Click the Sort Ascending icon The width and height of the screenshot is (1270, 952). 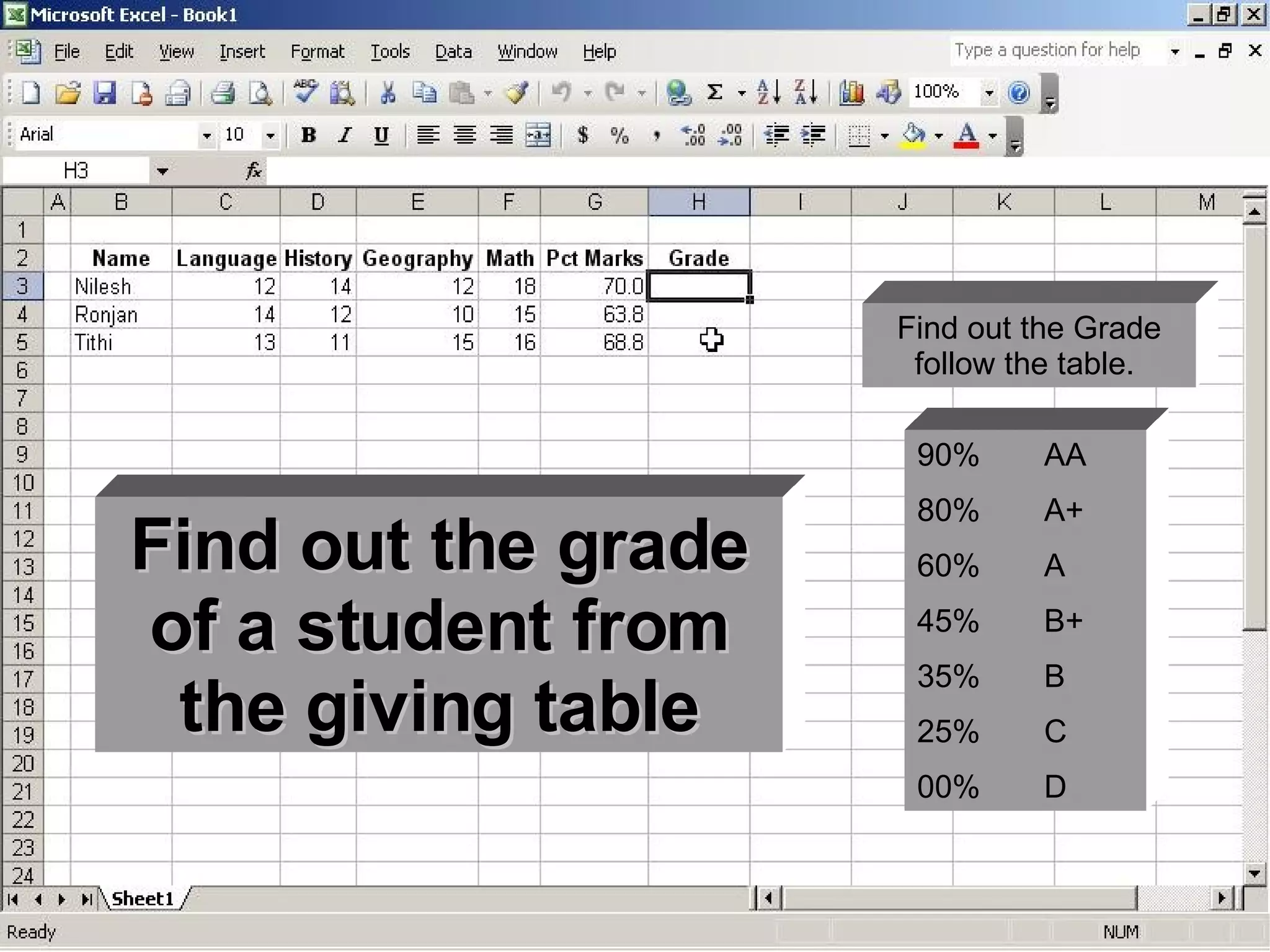coord(768,93)
